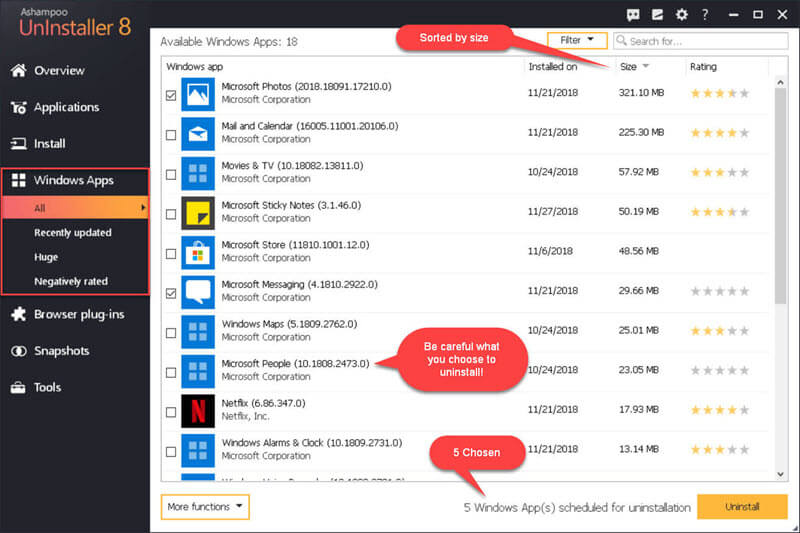Viewport: 800px width, 533px height.
Task: Expand the All submenu arrow
Action: coord(143,208)
